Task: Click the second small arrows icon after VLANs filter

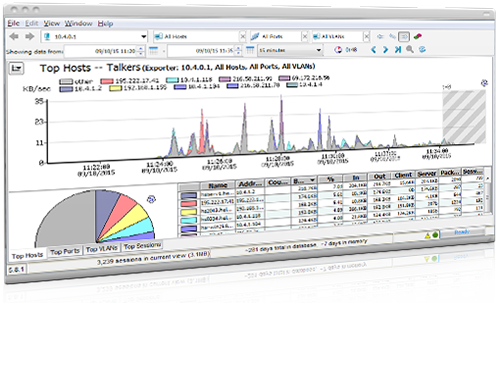Action: (392, 36)
